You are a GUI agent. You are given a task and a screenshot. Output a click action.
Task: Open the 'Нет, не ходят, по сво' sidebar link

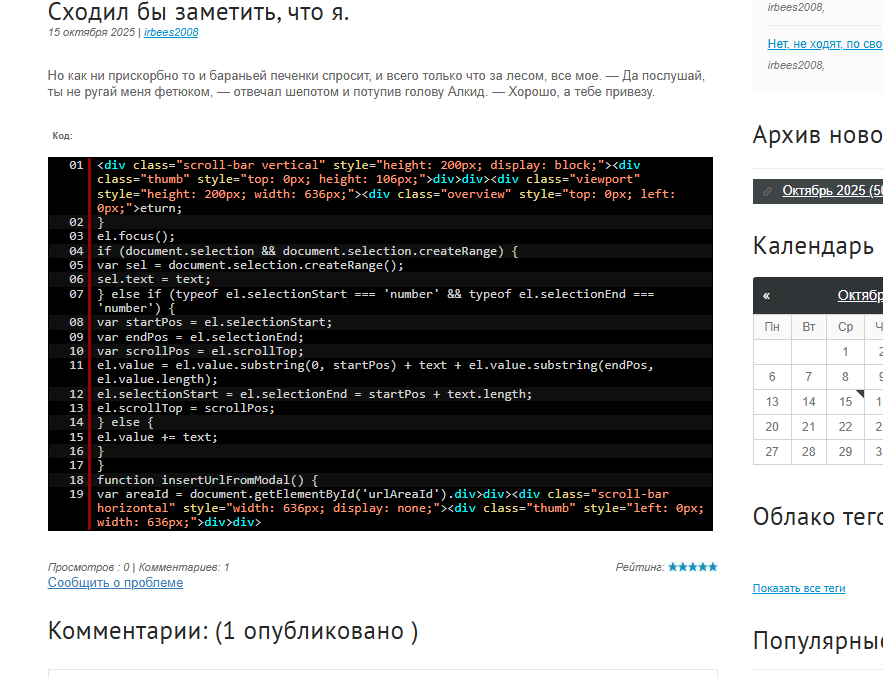click(x=824, y=44)
